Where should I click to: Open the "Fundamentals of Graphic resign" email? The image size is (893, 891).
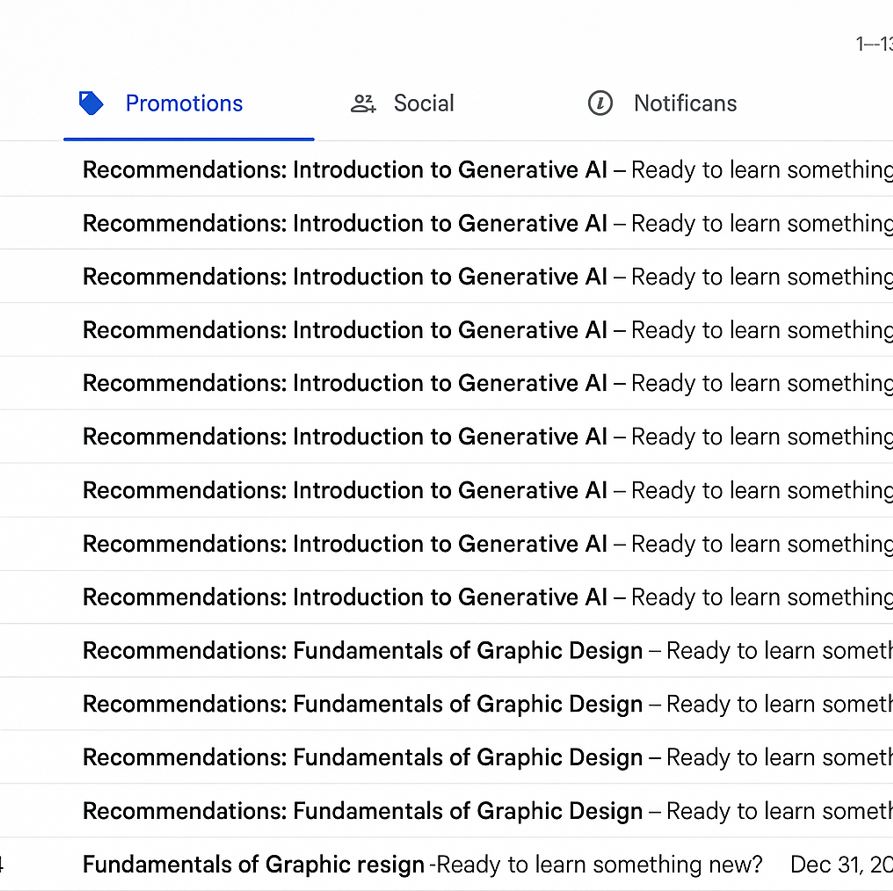254,864
